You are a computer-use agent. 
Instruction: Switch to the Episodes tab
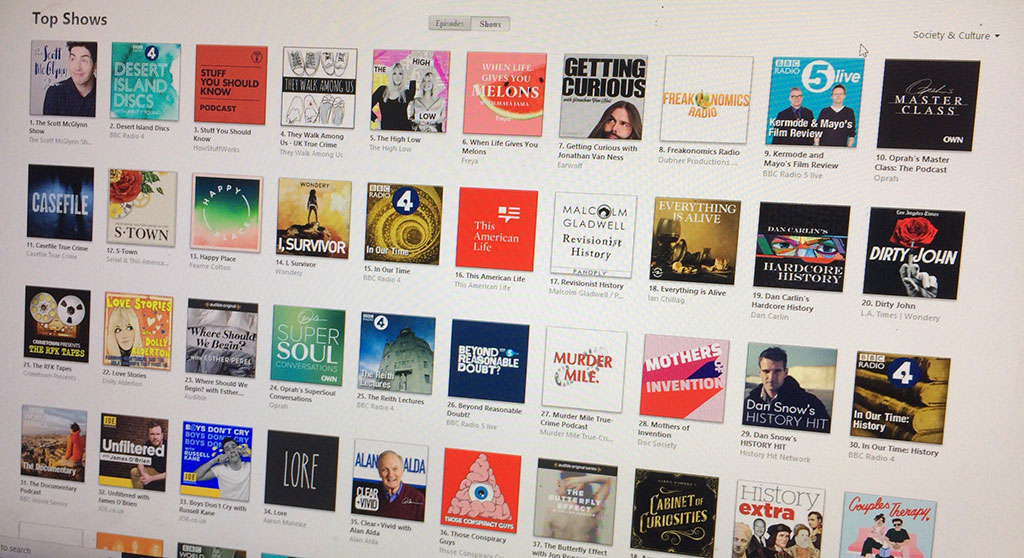pyautogui.click(x=449, y=24)
